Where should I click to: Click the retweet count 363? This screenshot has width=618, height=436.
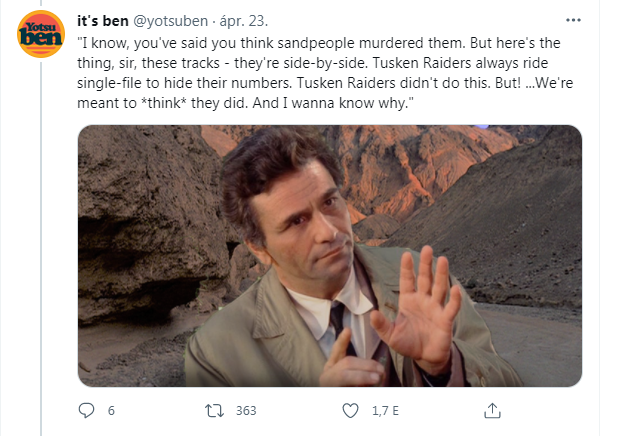coord(246,410)
